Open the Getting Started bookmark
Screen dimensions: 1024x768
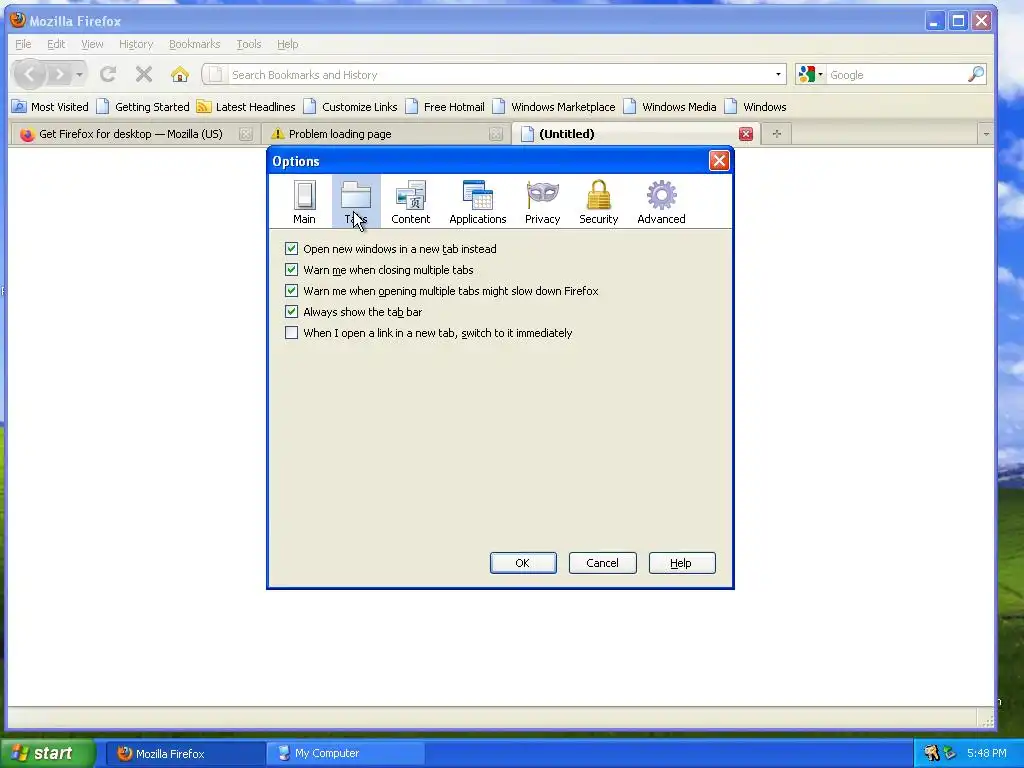coord(143,106)
